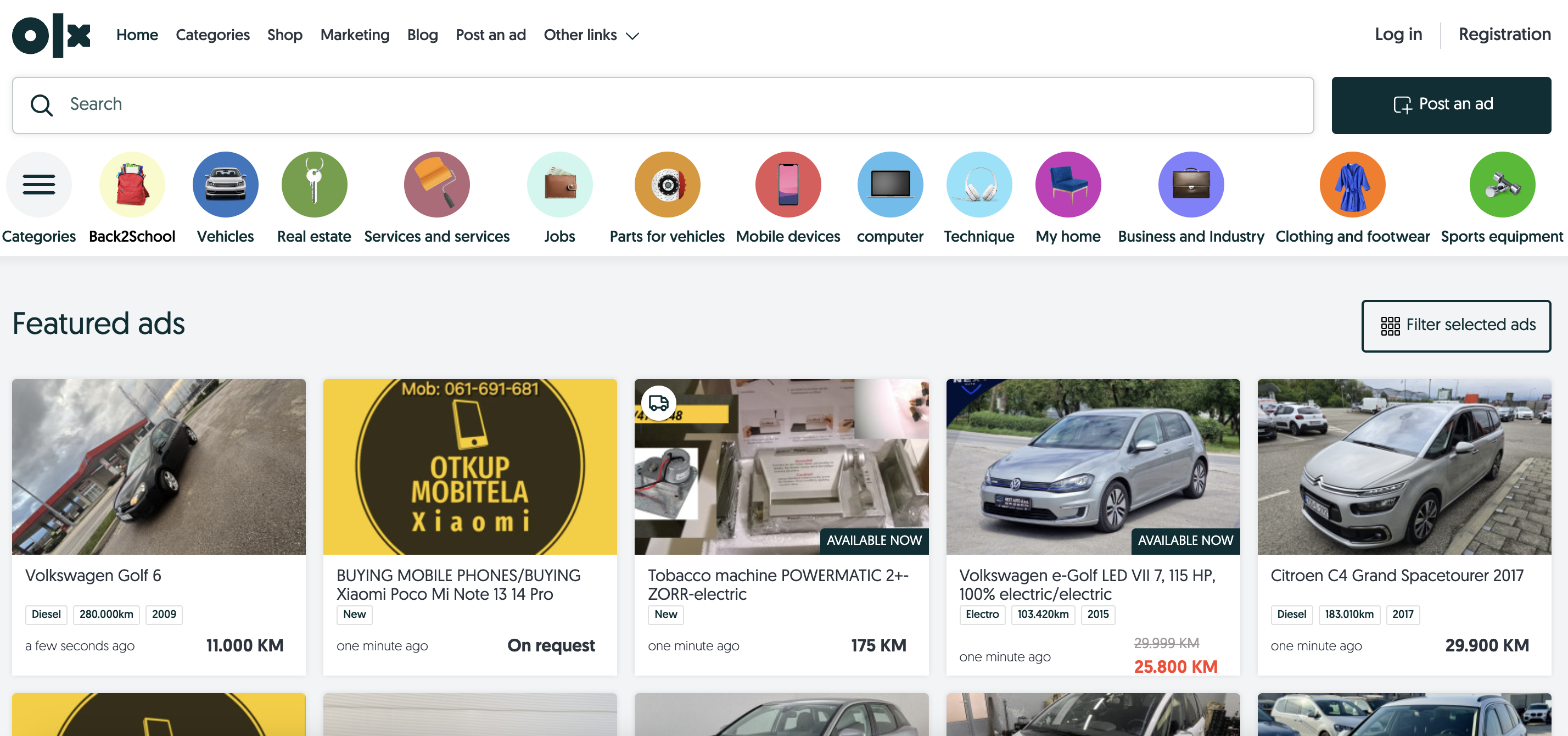Open the Blog menu item

tap(422, 35)
